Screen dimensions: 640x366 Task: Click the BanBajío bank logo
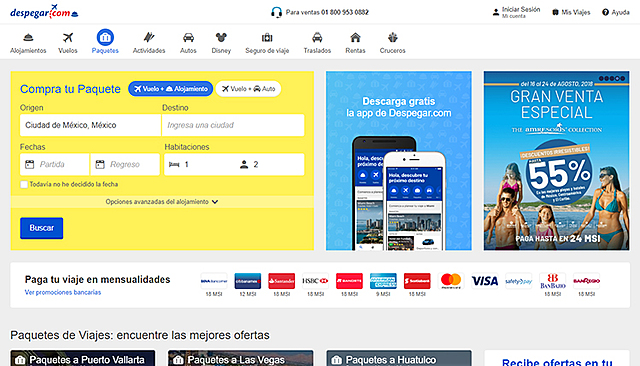coord(553,281)
